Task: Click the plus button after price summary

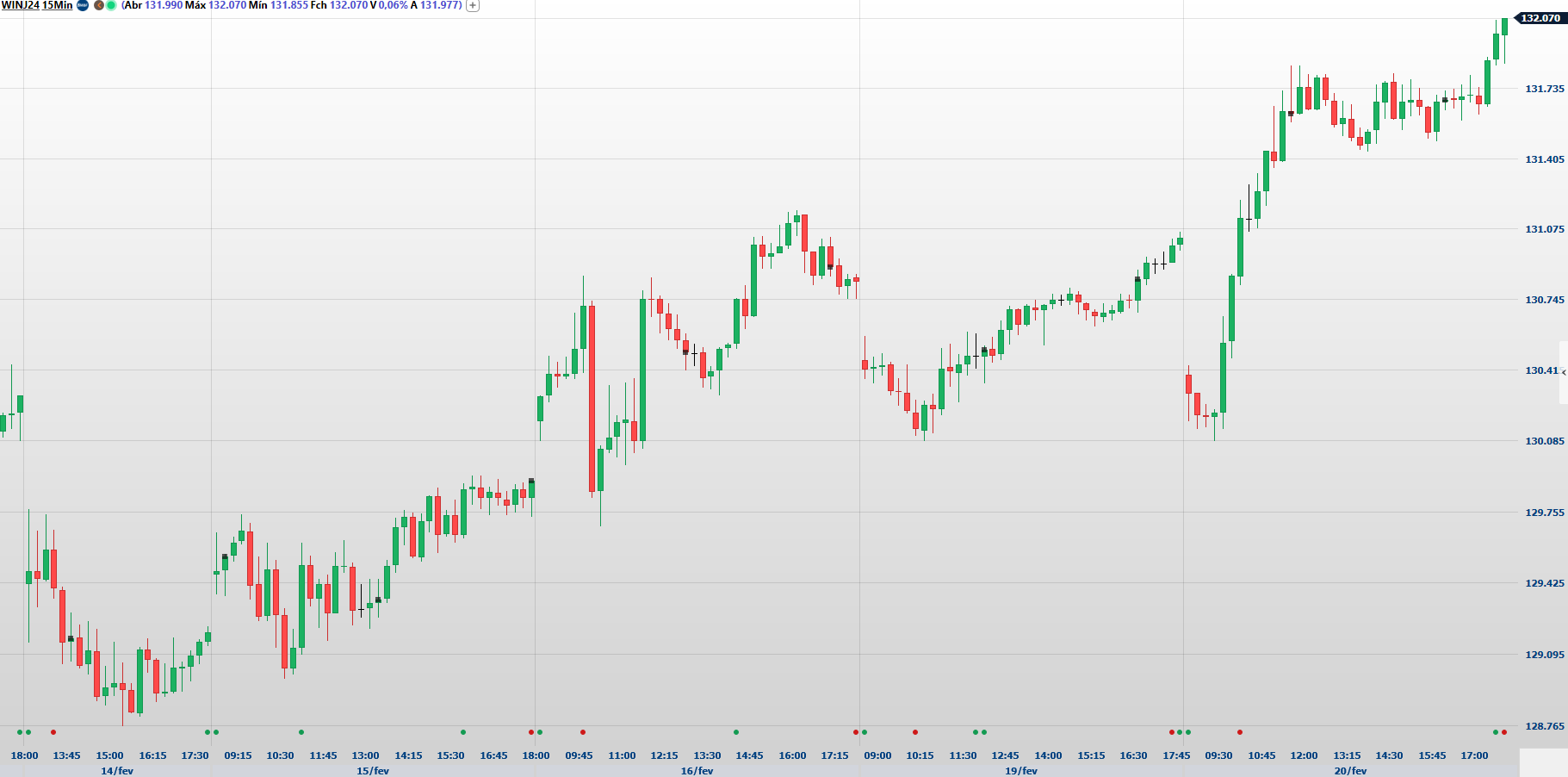Action: (x=473, y=5)
